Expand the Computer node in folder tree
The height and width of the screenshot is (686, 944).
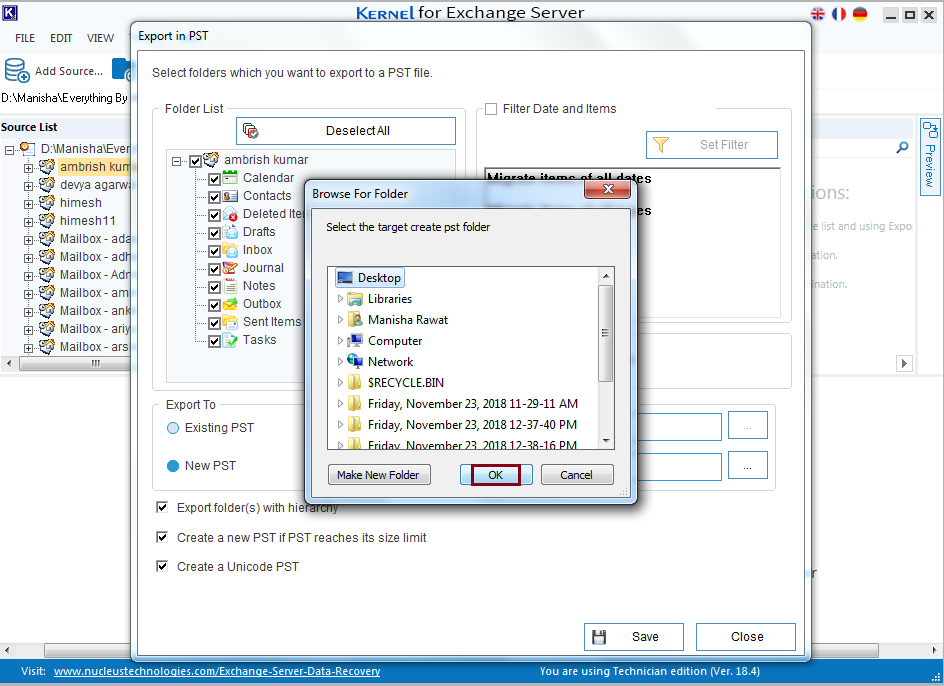(340, 341)
